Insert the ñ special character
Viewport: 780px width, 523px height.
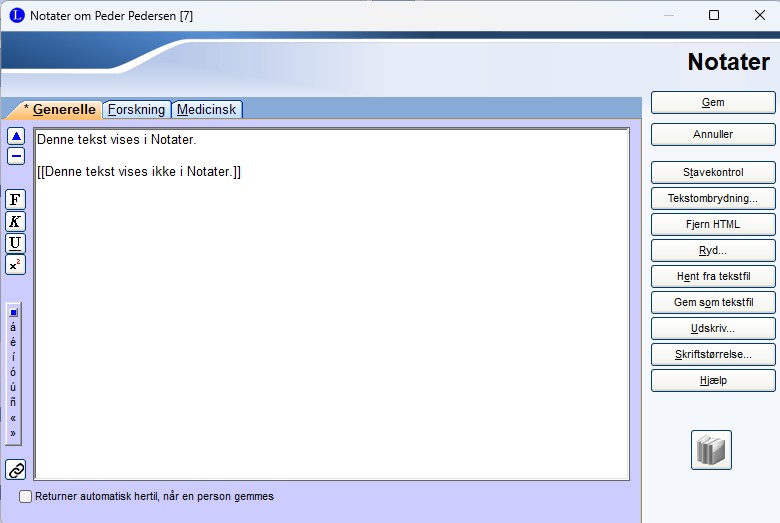coord(13,402)
